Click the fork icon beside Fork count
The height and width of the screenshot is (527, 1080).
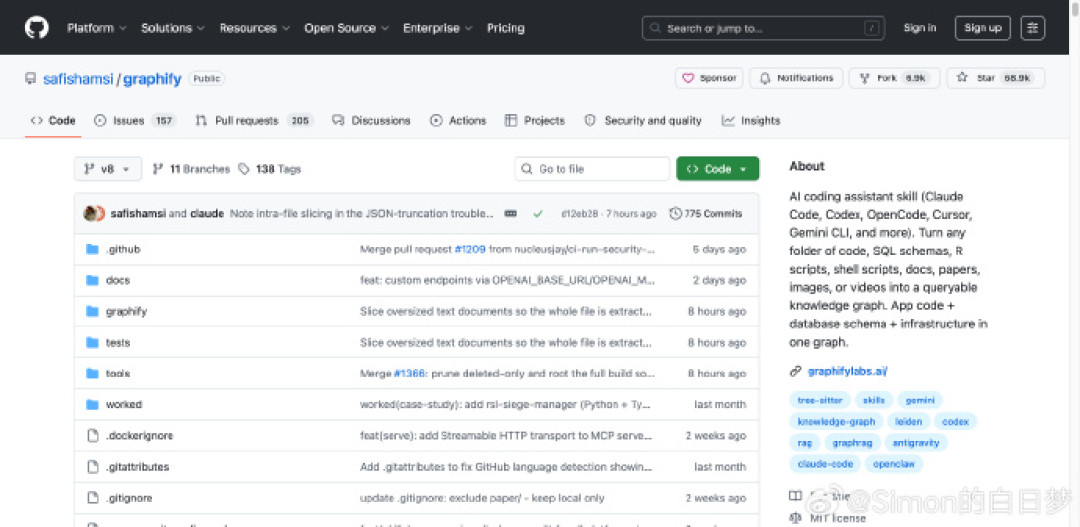pos(864,79)
